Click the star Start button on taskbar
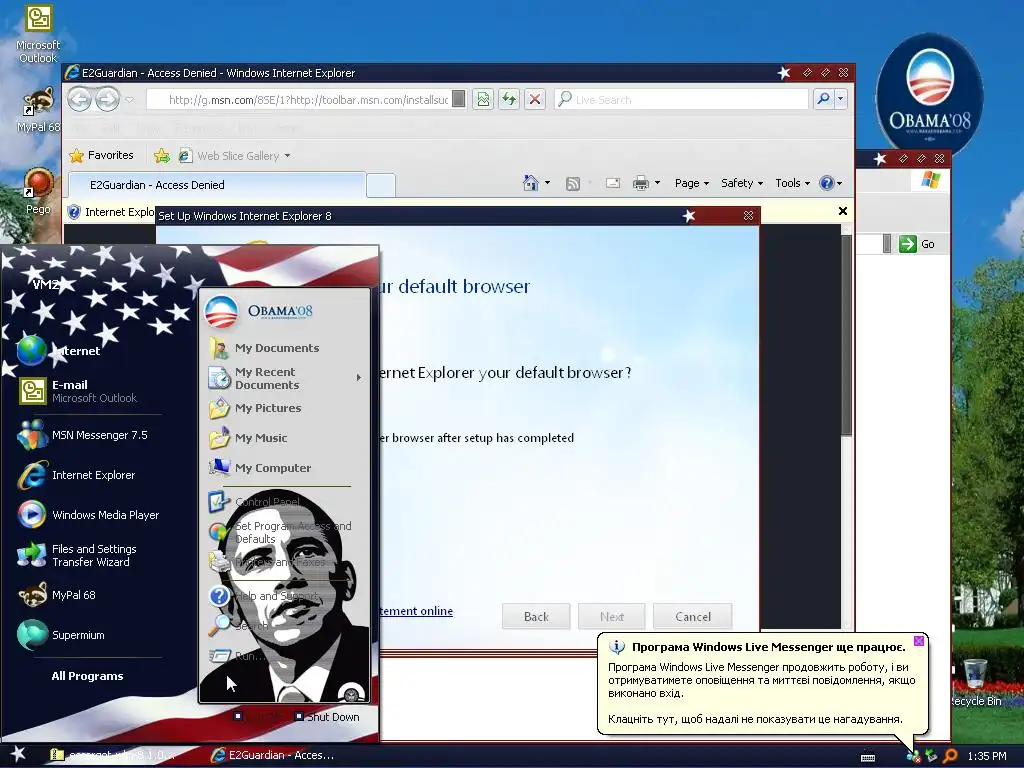1024x768 pixels. pos(18,754)
